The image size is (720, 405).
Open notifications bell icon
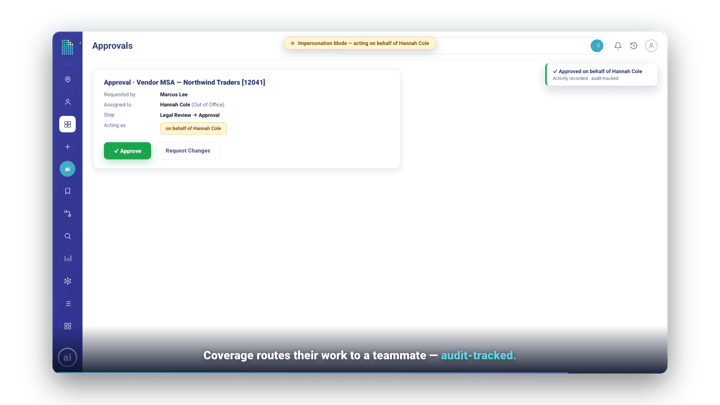(618, 45)
